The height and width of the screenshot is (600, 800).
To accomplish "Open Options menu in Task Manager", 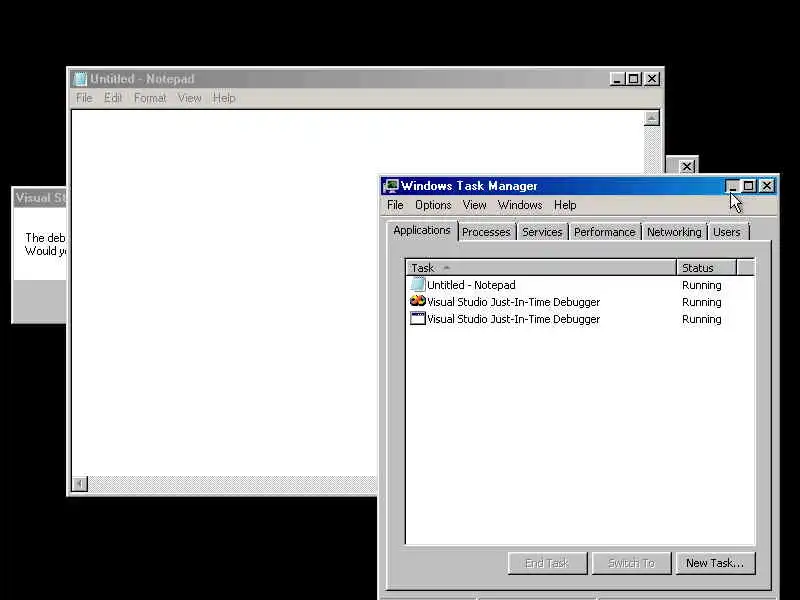I will [433, 205].
